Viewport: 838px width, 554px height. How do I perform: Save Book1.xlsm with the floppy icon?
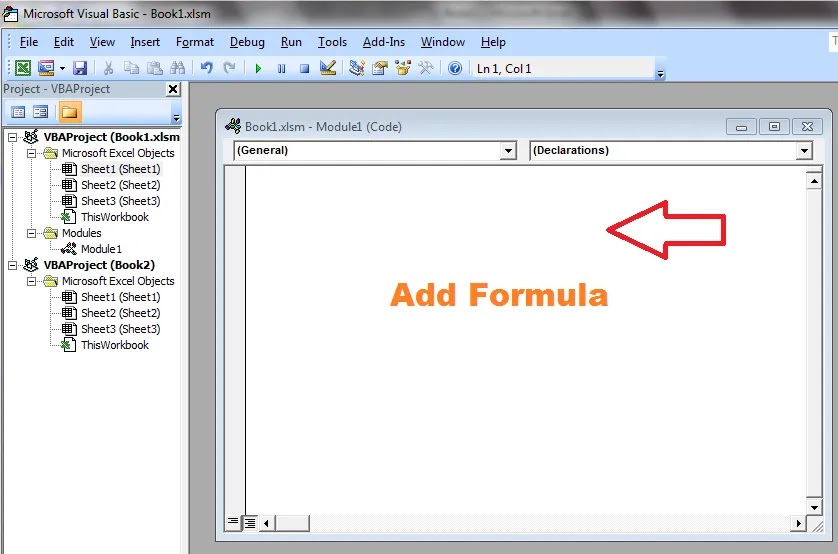point(80,68)
